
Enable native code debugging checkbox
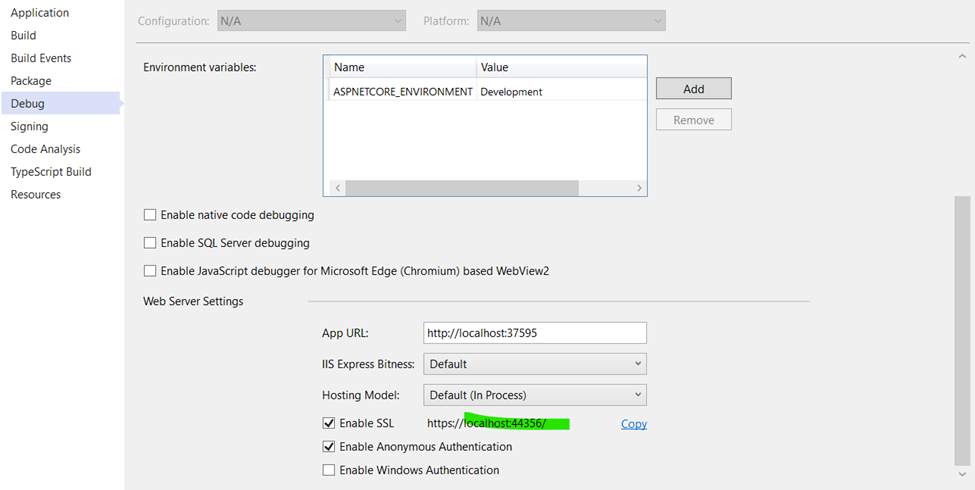pos(151,215)
